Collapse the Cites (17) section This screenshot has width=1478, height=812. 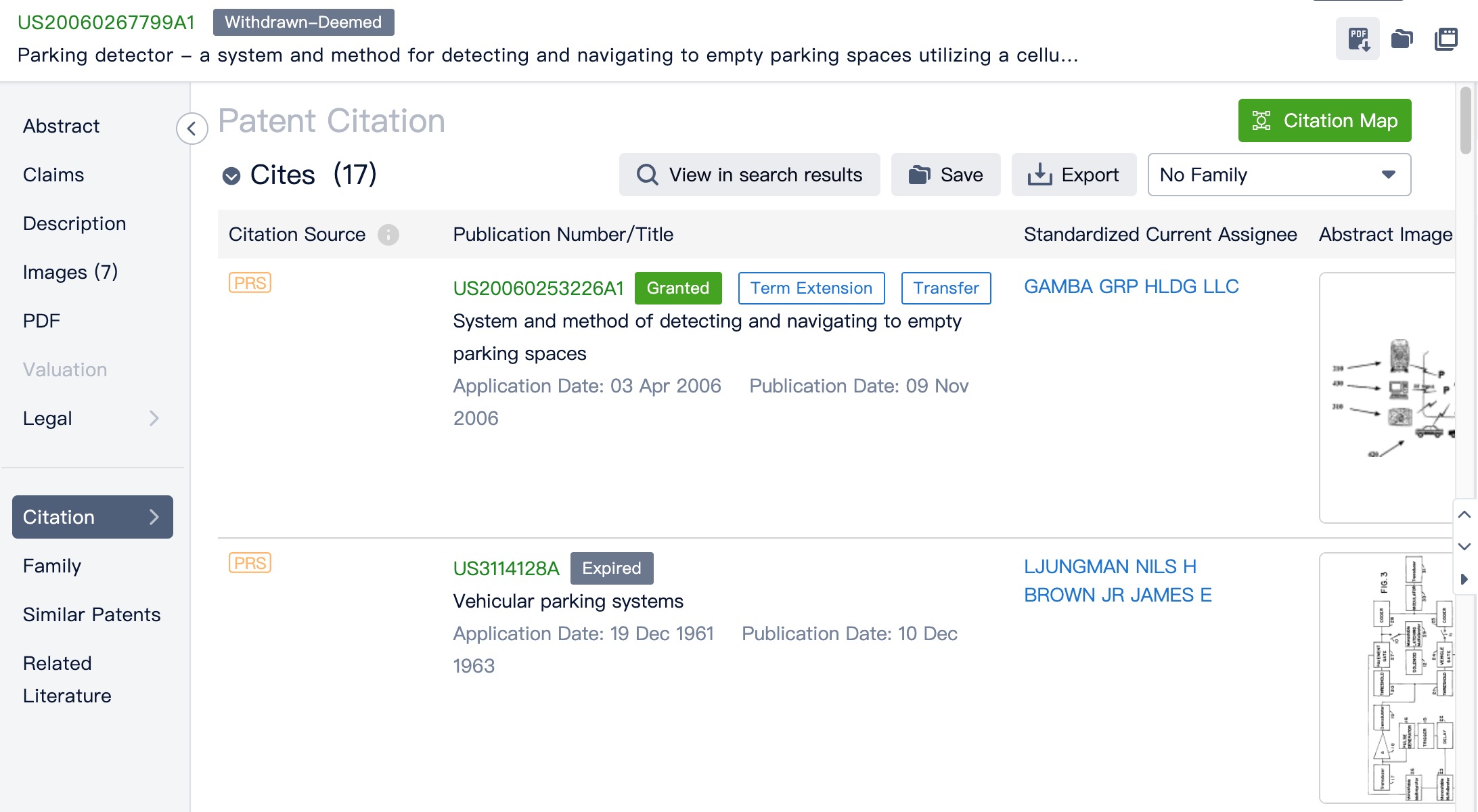(231, 176)
